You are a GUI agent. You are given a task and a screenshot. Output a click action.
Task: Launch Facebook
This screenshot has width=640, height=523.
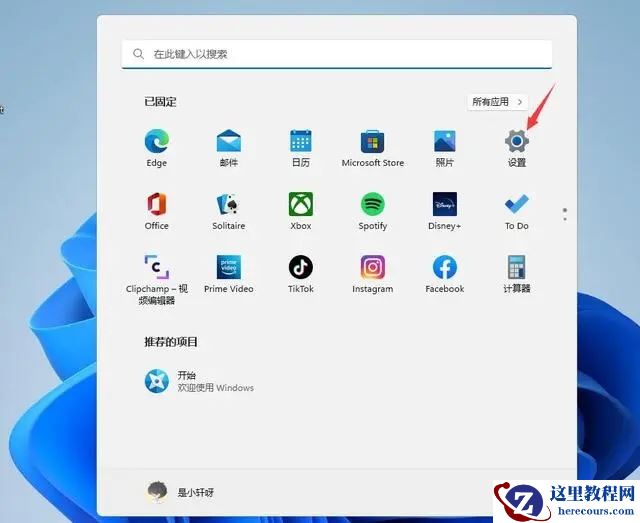(x=444, y=274)
